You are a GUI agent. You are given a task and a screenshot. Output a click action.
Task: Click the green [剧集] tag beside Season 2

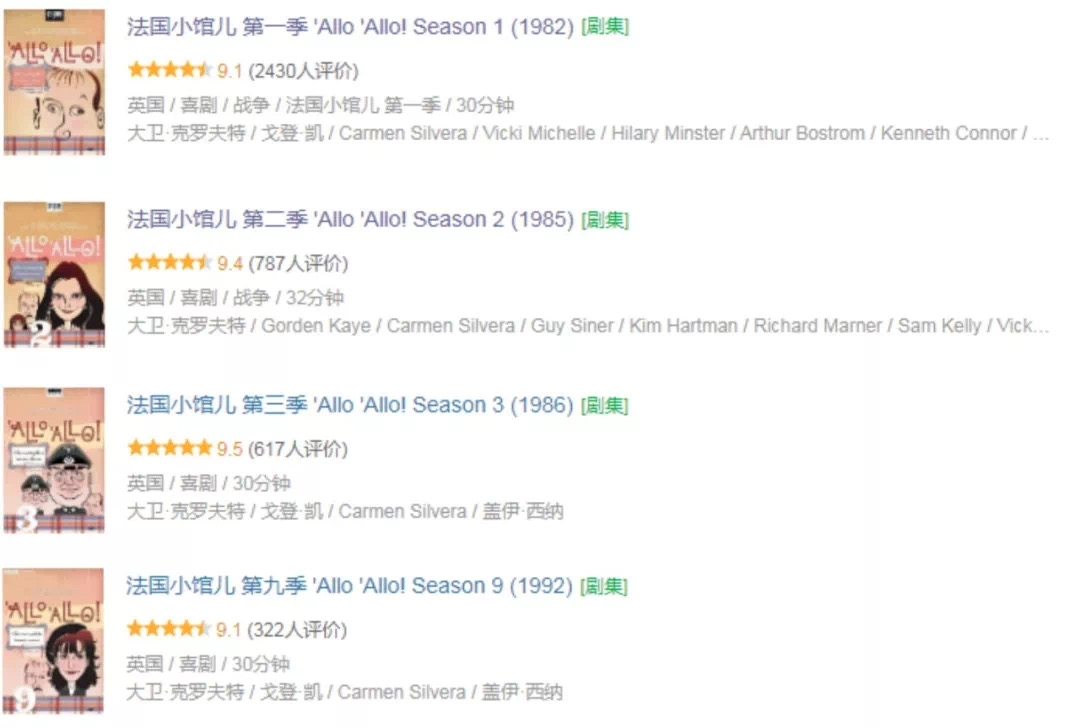pyautogui.click(x=605, y=220)
